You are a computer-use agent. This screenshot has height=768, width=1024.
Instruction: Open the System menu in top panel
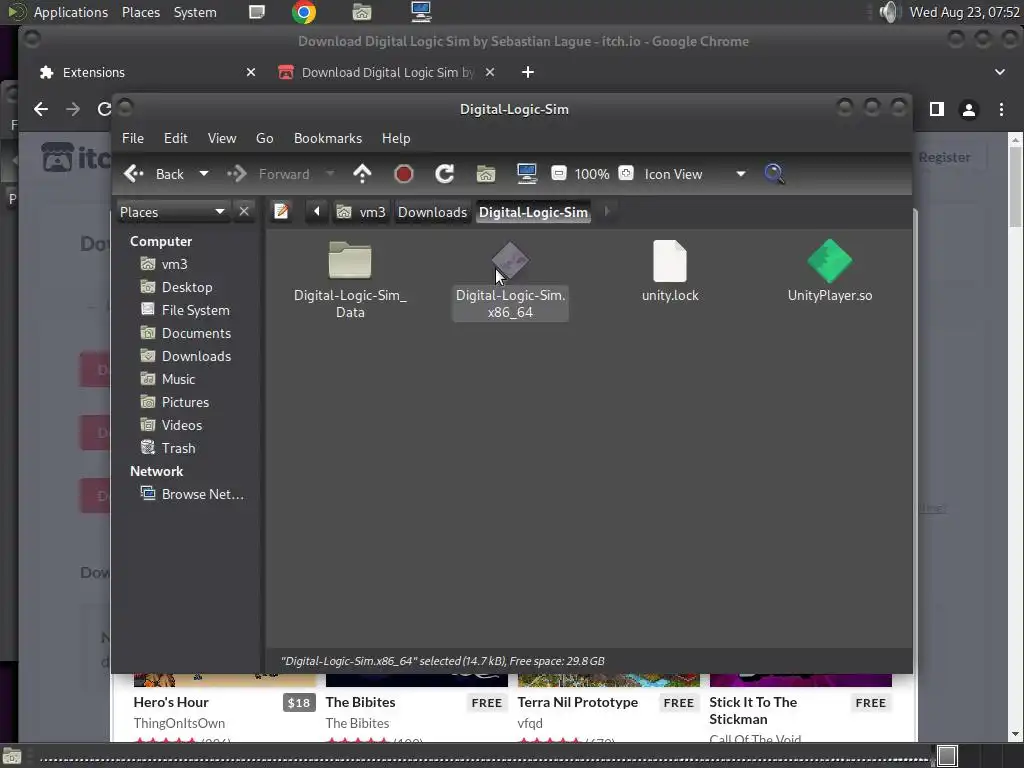click(x=195, y=12)
